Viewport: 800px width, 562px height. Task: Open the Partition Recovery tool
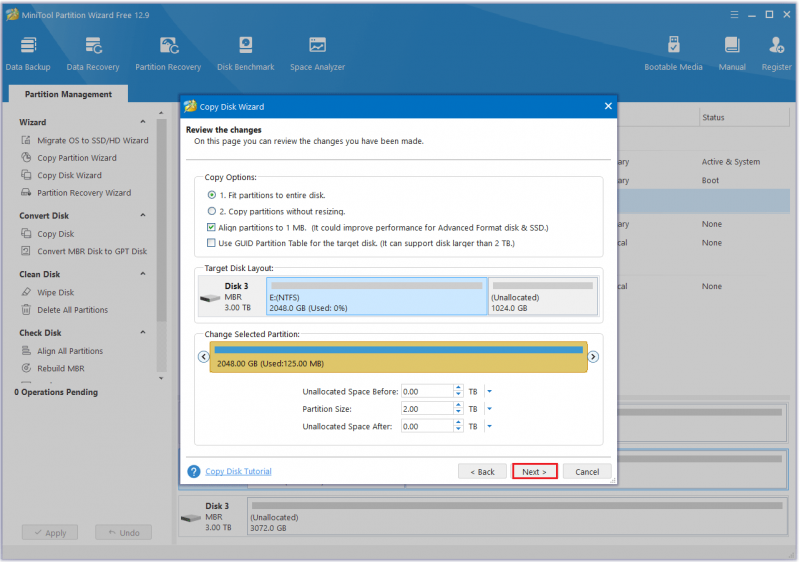pyautogui.click(x=168, y=54)
